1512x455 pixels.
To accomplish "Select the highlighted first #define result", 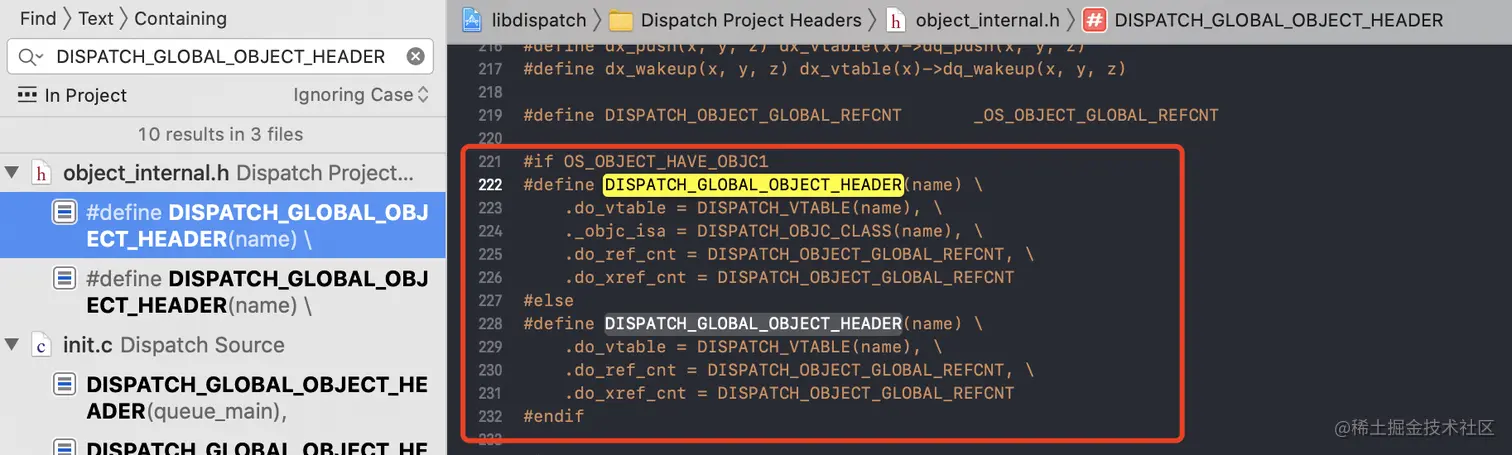I will coord(223,225).
